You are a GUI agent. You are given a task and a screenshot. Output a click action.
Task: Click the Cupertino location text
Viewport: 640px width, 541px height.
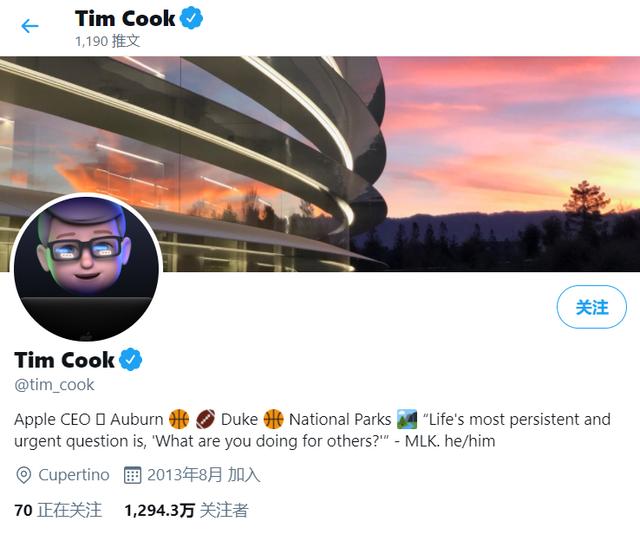point(74,475)
